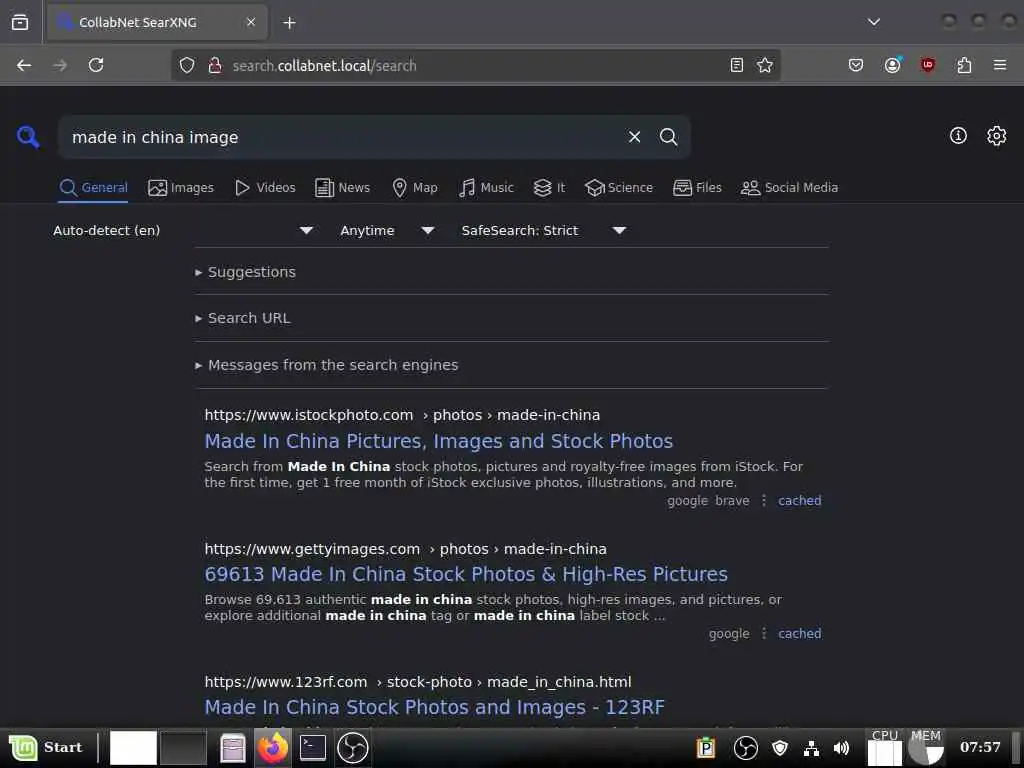Bookmark this page with star icon

click(x=765, y=65)
